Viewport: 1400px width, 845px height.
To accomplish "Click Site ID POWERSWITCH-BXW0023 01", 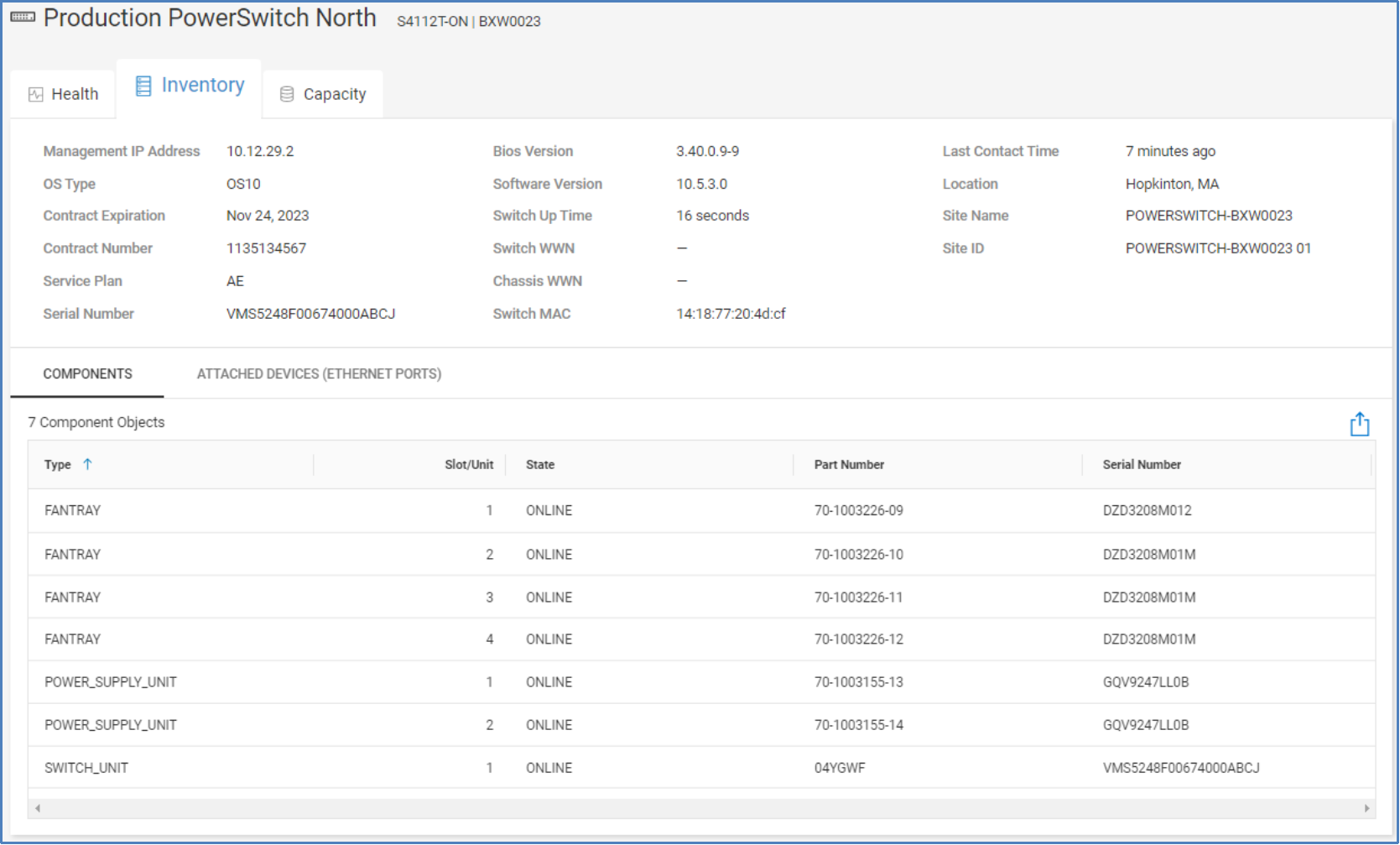I will [1218, 248].
